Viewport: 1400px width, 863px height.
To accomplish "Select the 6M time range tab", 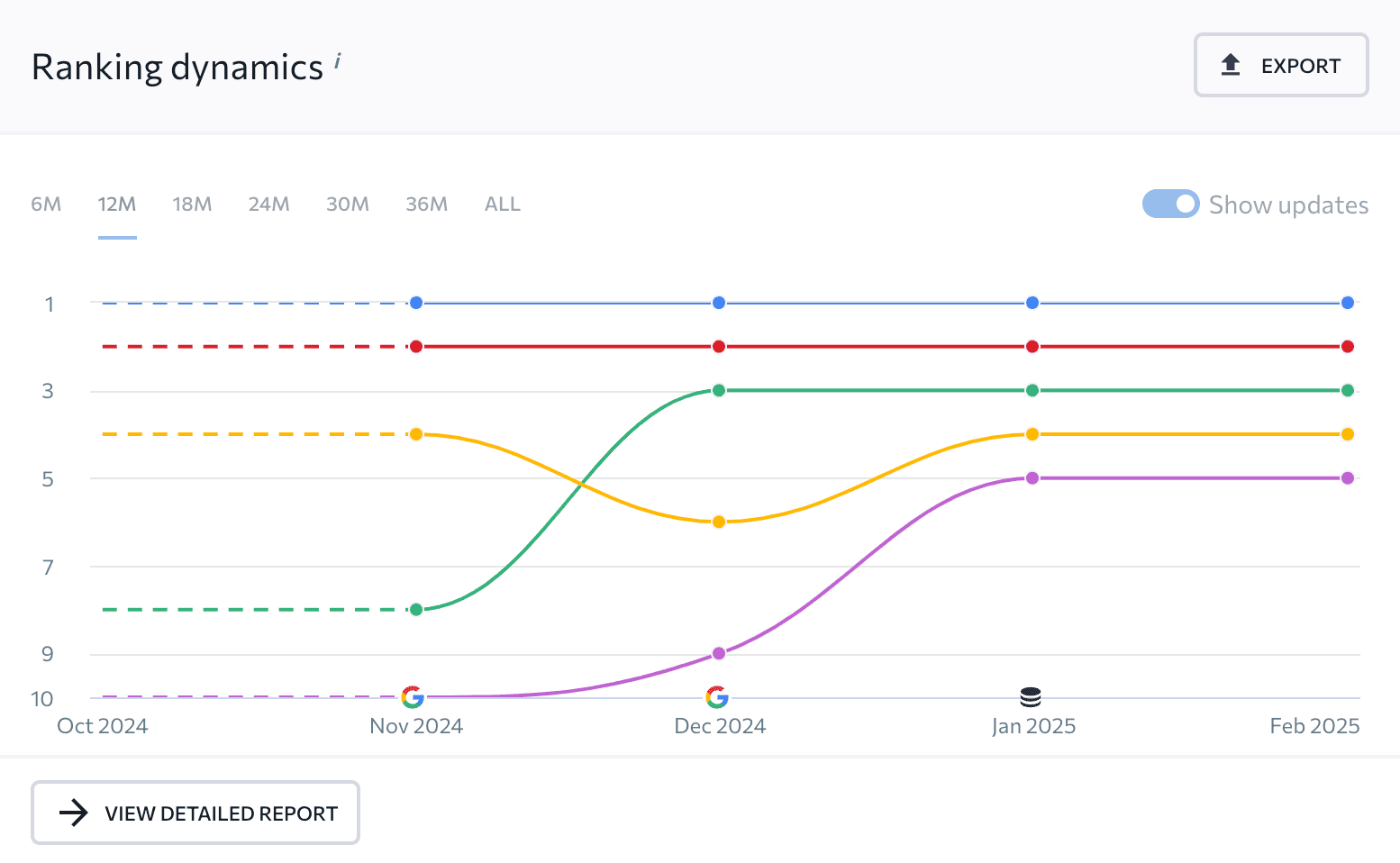I will [x=46, y=204].
